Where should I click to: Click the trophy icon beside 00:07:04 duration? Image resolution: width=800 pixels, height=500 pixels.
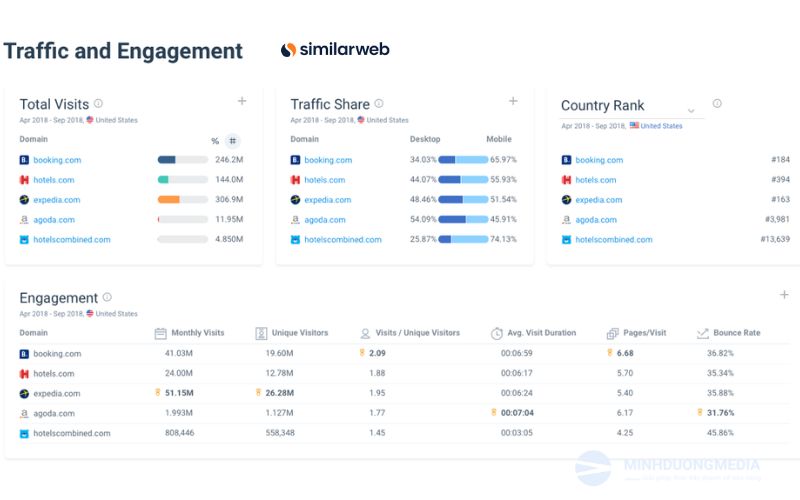(493, 412)
